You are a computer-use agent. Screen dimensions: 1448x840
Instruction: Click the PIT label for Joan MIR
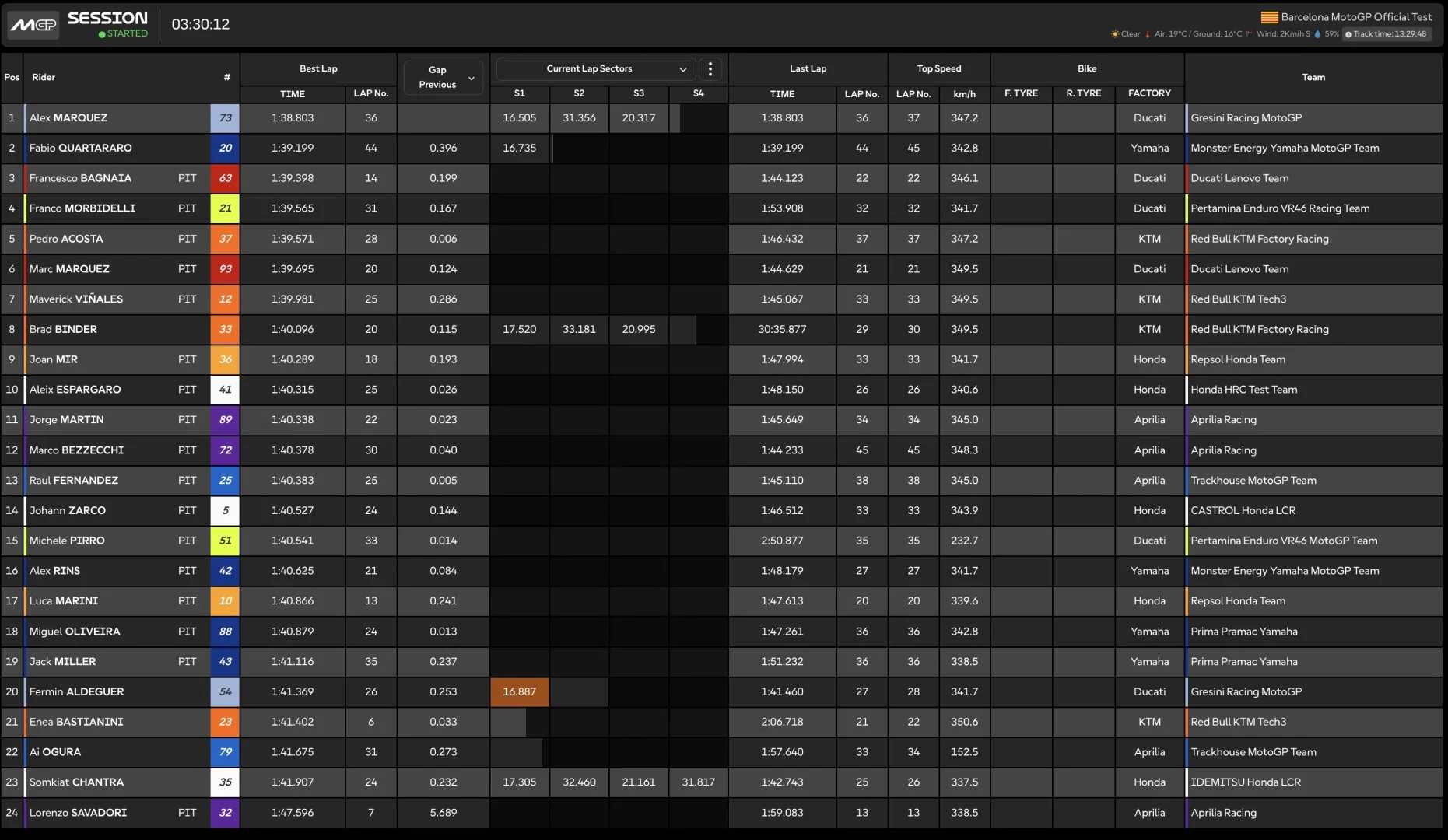[187, 359]
